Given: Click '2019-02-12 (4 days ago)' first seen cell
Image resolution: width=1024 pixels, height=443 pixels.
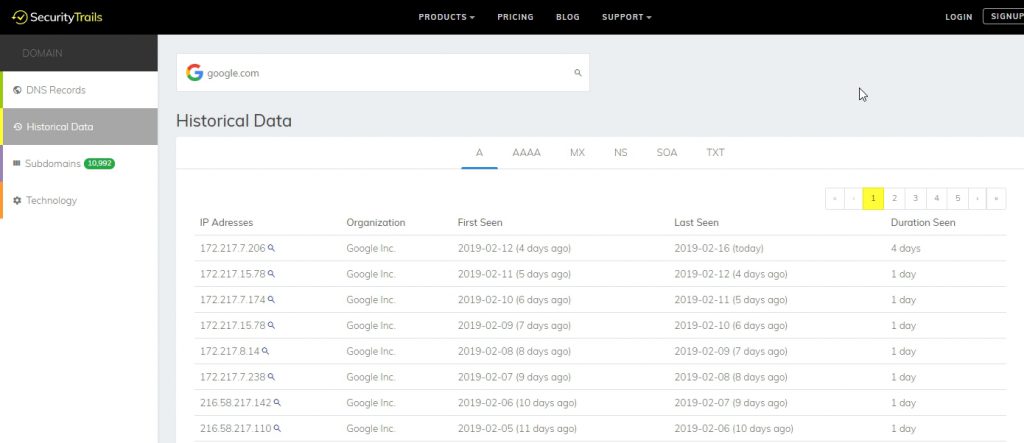Looking at the screenshot, I should [514, 248].
